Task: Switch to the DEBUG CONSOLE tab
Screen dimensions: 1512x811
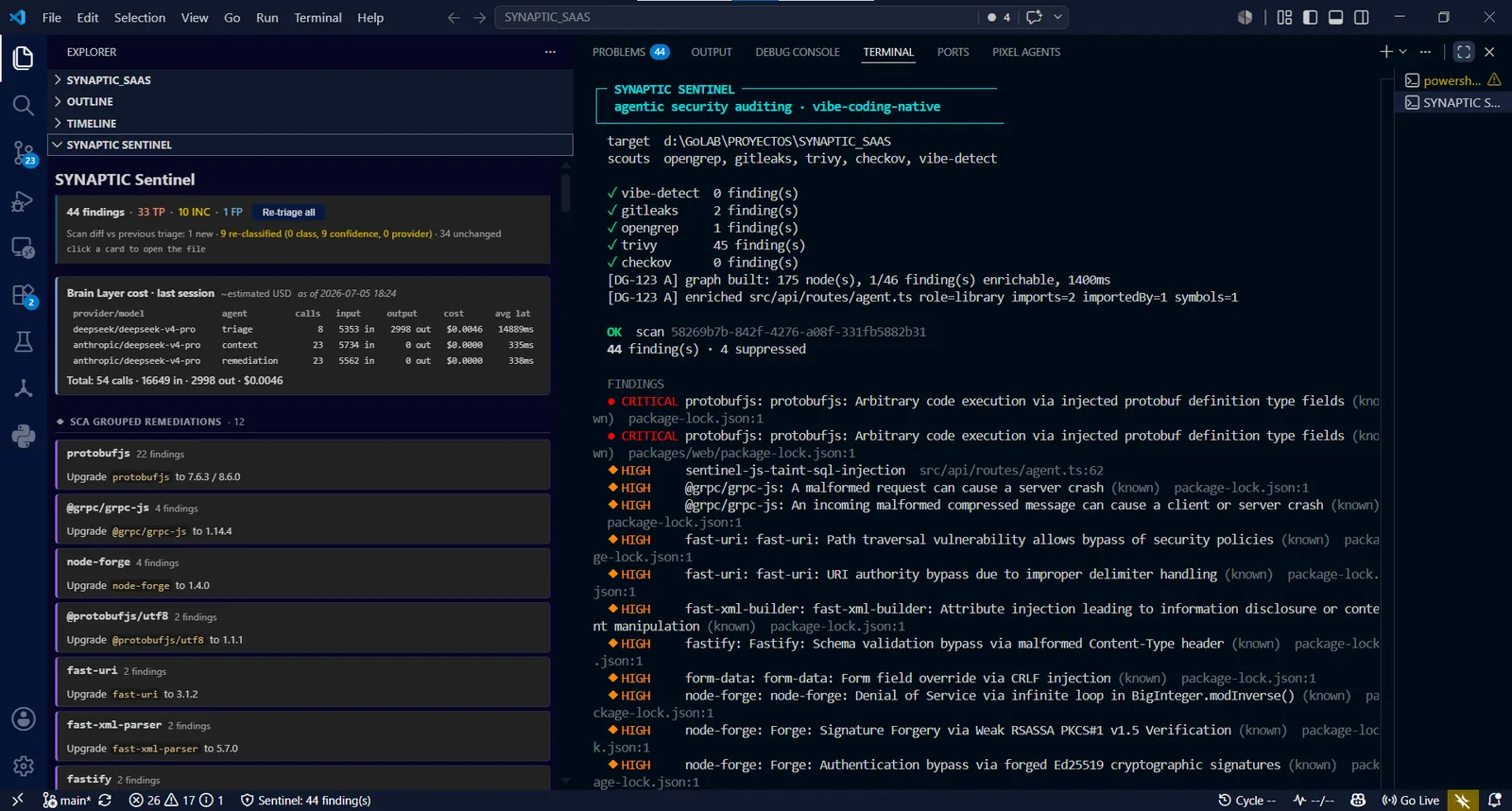Action: tap(798, 52)
